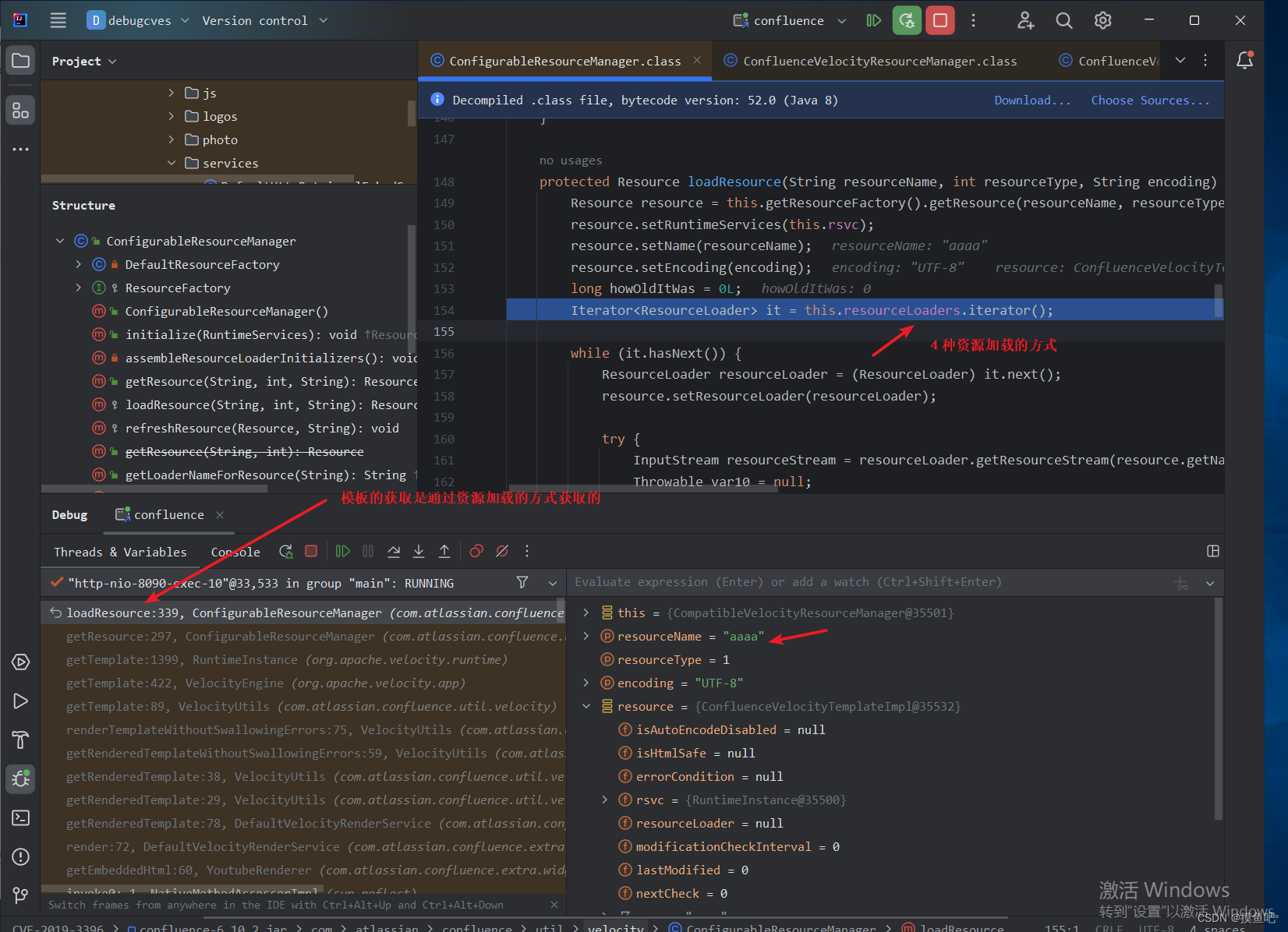Screen dimensions: 1288x932
Task: Step into the method call
Action: click(x=419, y=551)
